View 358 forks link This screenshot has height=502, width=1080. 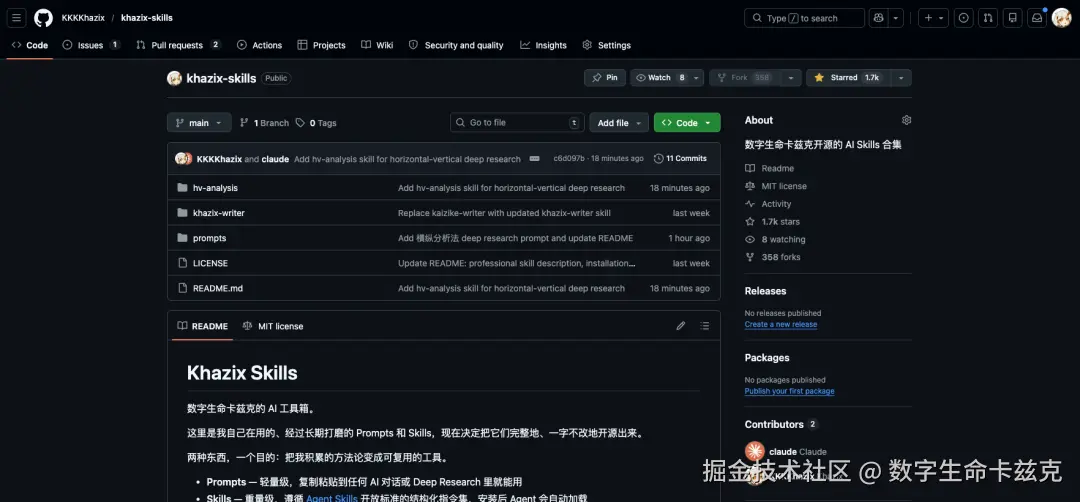click(772, 257)
